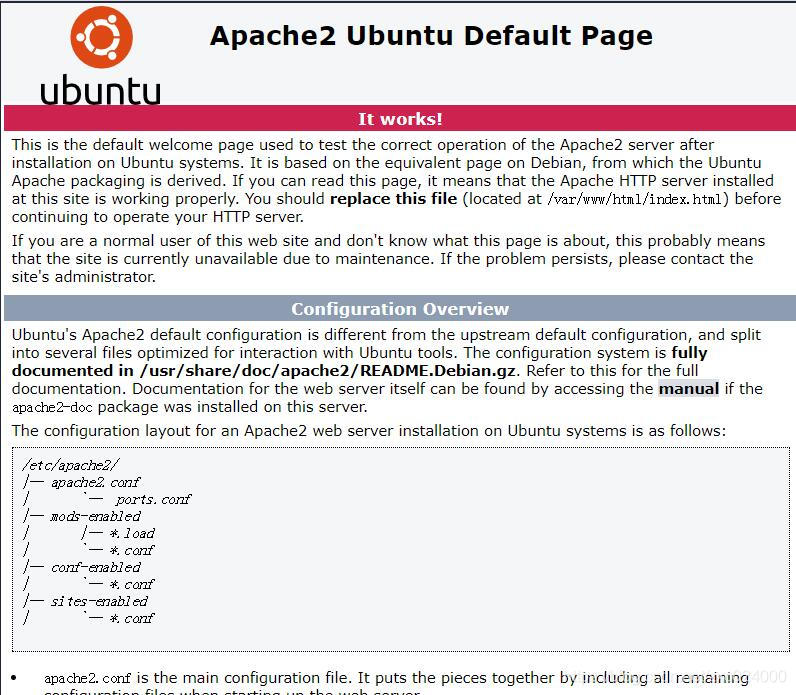Click *.load under mods-enabled
Image resolution: width=796 pixels, height=695 pixels.
click(132, 534)
